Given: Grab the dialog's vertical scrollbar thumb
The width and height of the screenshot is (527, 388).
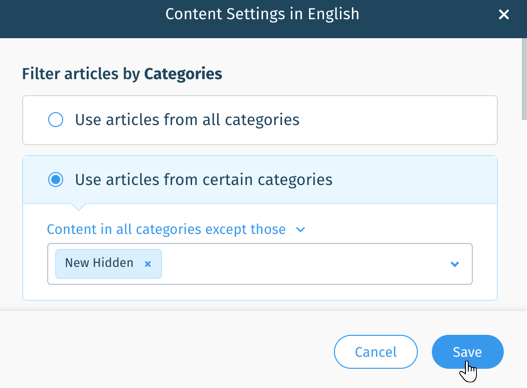Looking at the screenshot, I should pos(524,79).
